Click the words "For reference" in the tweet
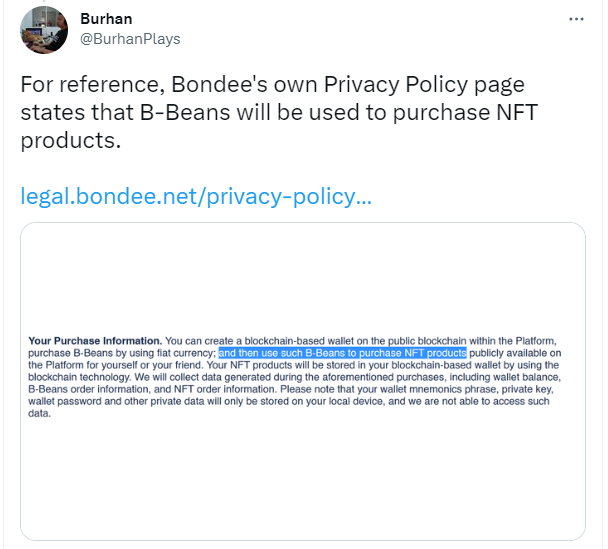This screenshot has width=608, height=549. coord(86,86)
